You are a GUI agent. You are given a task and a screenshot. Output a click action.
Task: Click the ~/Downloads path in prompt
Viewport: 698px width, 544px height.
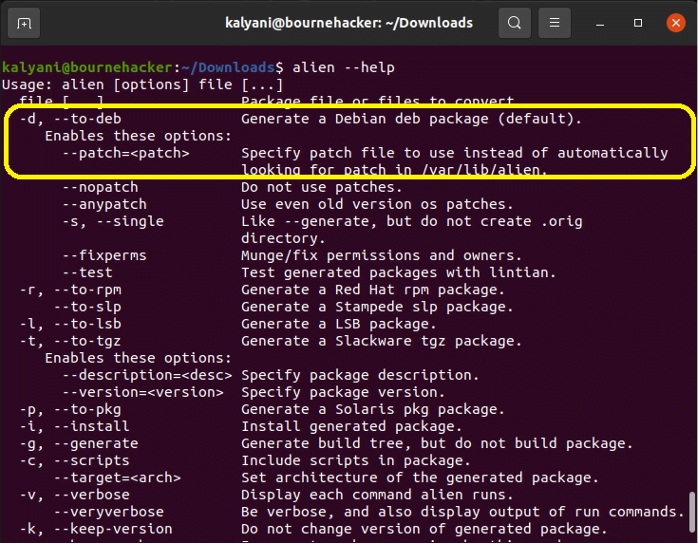(227, 68)
